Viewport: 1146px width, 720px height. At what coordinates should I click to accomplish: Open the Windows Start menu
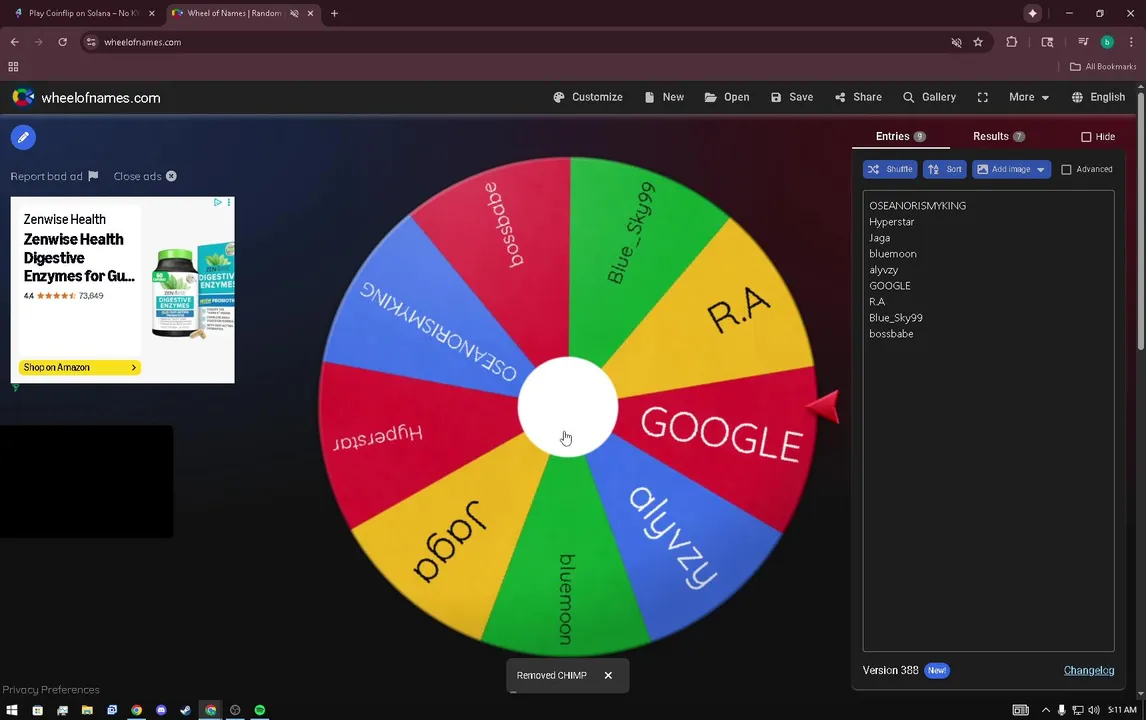click(x=12, y=710)
